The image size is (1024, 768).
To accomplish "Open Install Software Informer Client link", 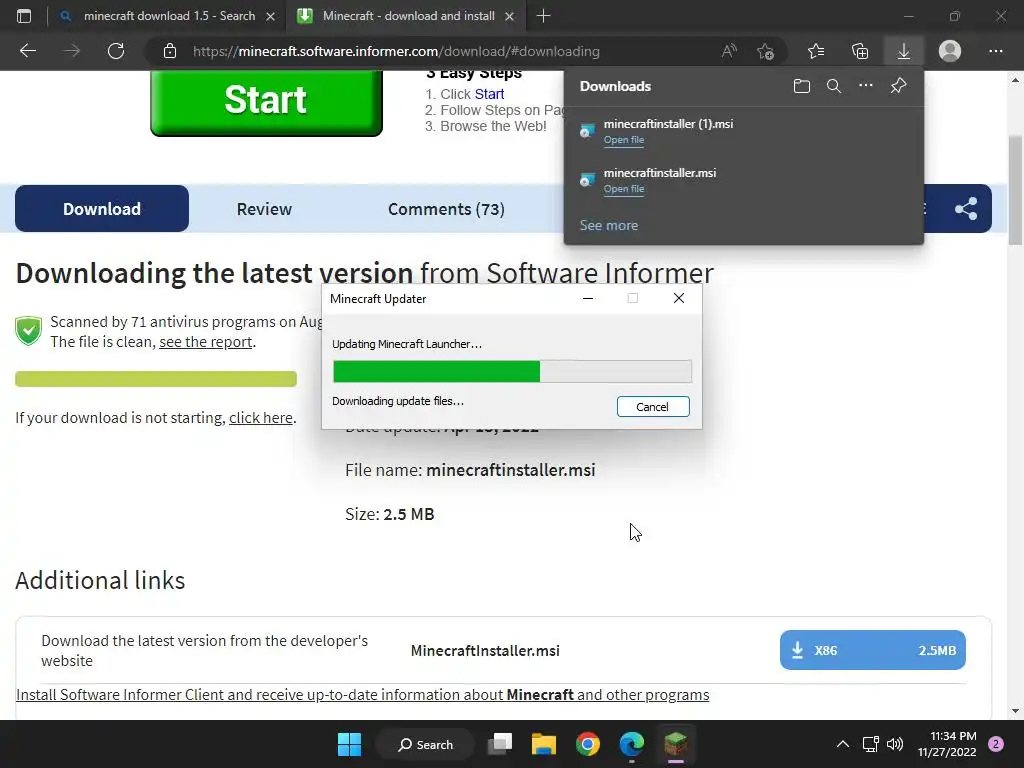I will 362,695.
